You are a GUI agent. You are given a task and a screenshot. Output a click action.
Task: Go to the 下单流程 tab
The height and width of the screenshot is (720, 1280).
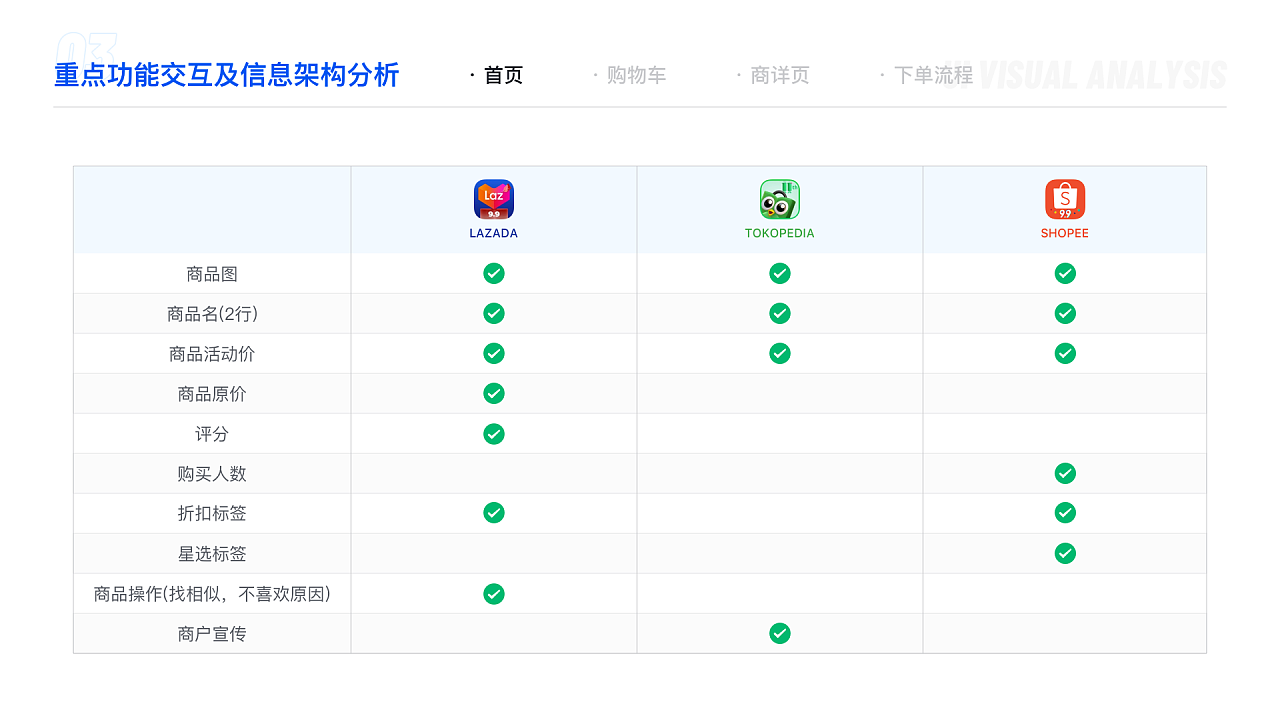[x=933, y=75]
